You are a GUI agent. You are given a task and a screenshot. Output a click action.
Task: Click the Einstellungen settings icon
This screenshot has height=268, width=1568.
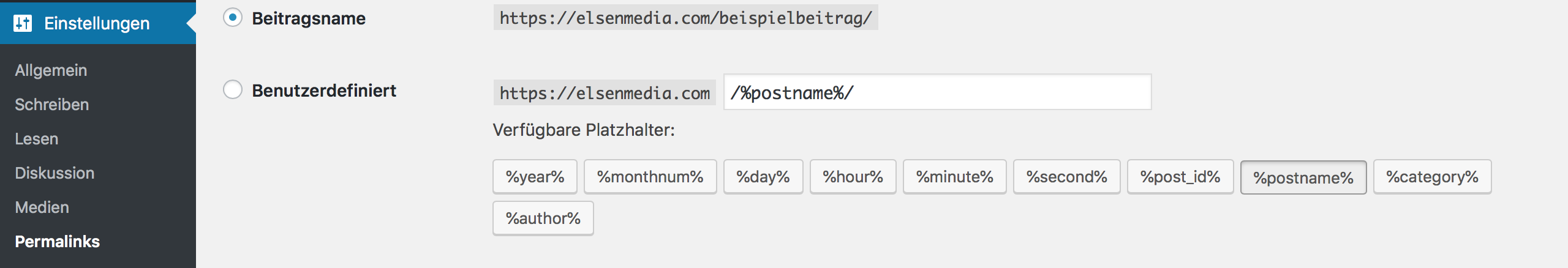click(23, 23)
